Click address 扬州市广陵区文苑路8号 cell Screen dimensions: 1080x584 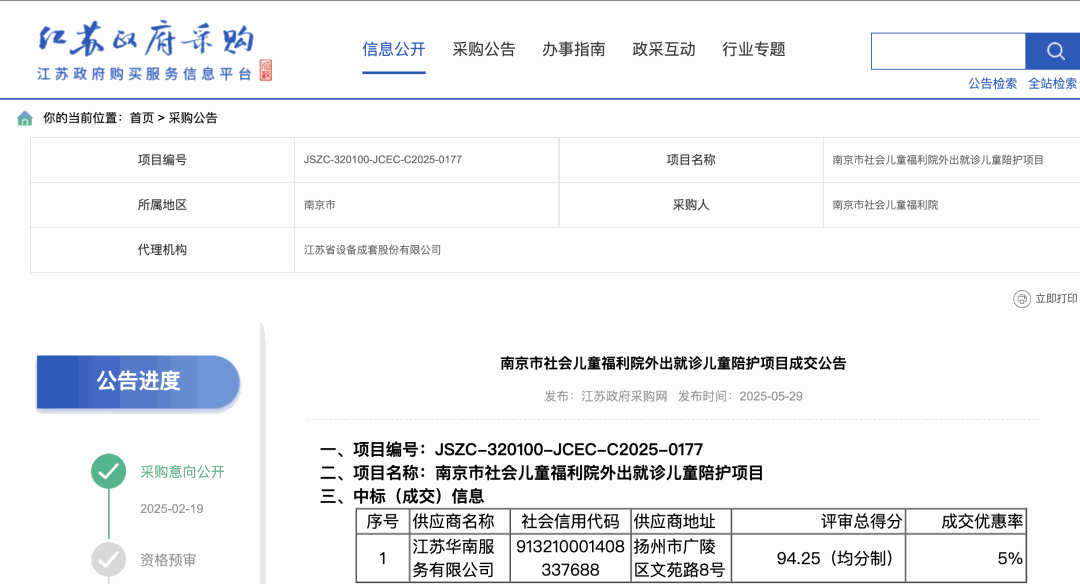pyautogui.click(x=681, y=559)
